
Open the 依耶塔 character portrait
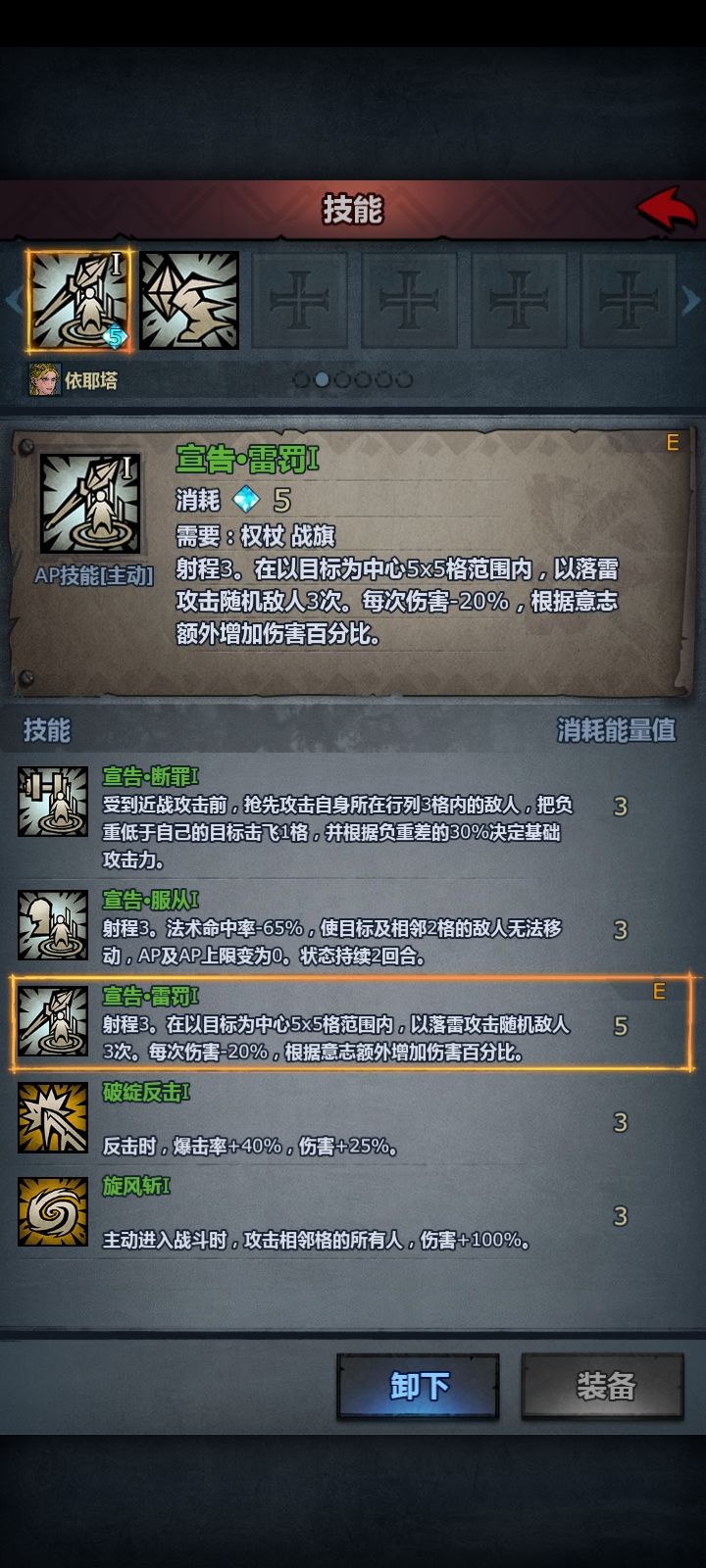(44, 379)
